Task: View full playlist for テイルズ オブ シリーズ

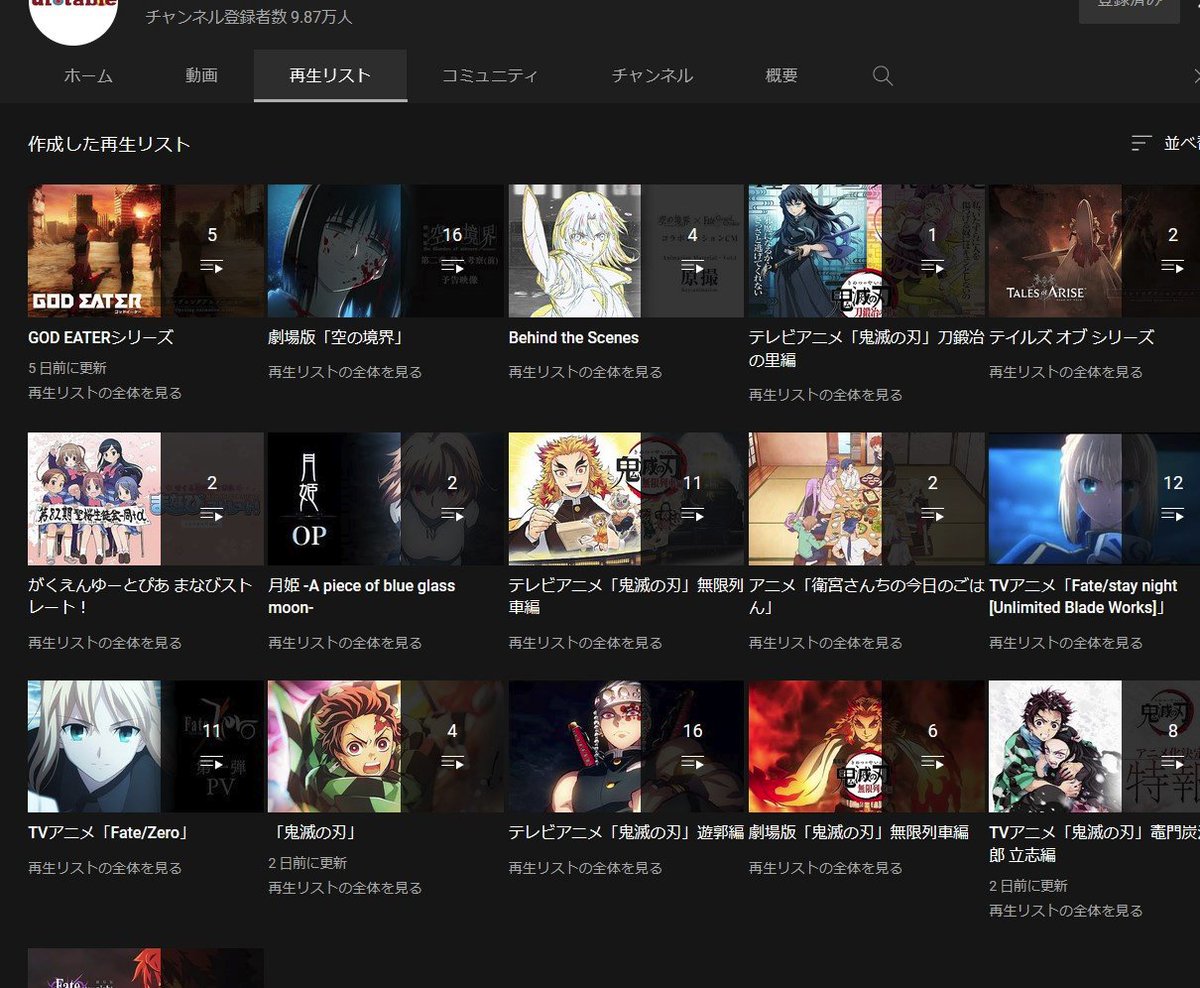Action: (x=1066, y=372)
